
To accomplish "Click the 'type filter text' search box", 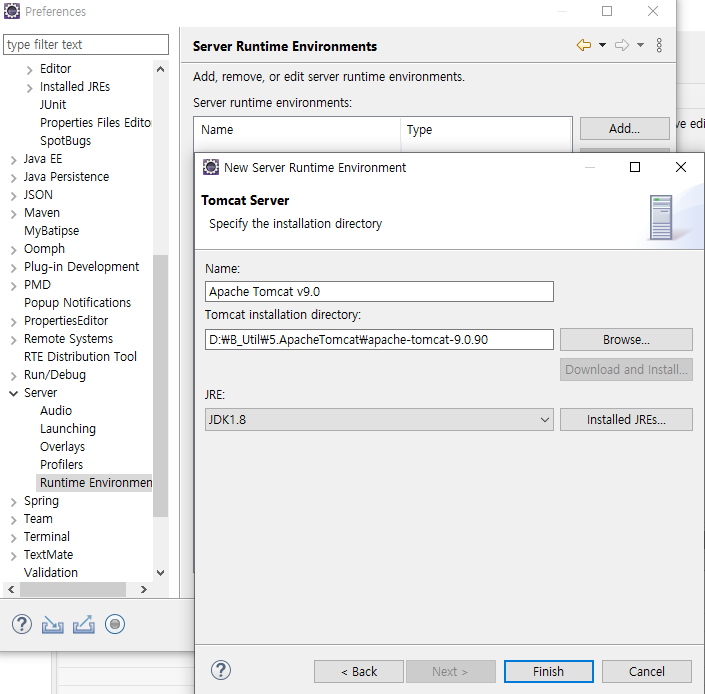I will pos(86,44).
